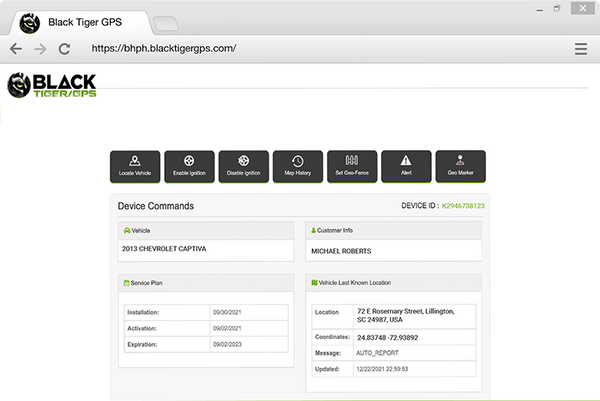Image resolution: width=600 pixels, height=401 pixels.
Task: Click the Location label cell
Action: (333, 316)
